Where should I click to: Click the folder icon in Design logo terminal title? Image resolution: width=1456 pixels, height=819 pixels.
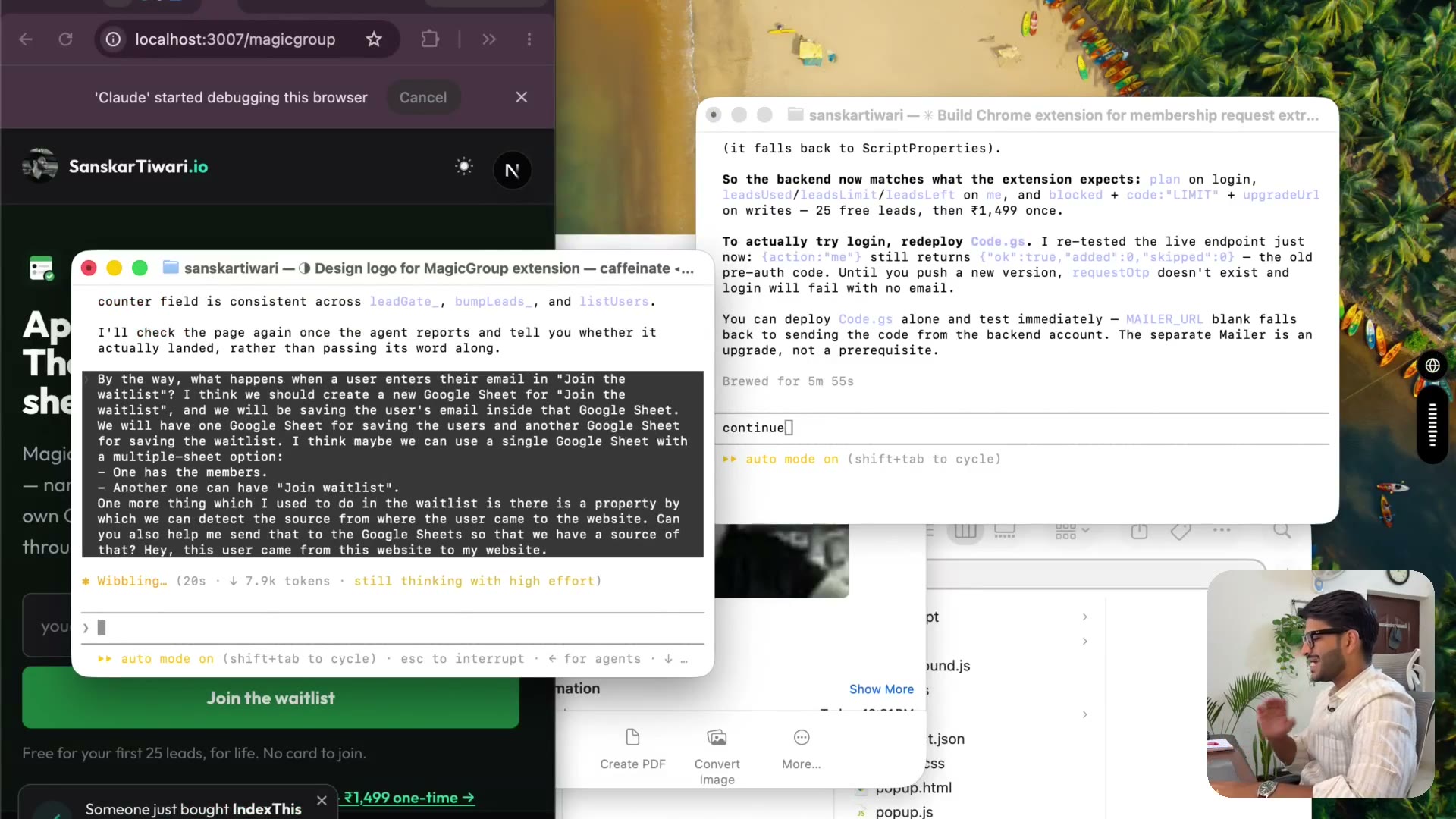point(171,268)
